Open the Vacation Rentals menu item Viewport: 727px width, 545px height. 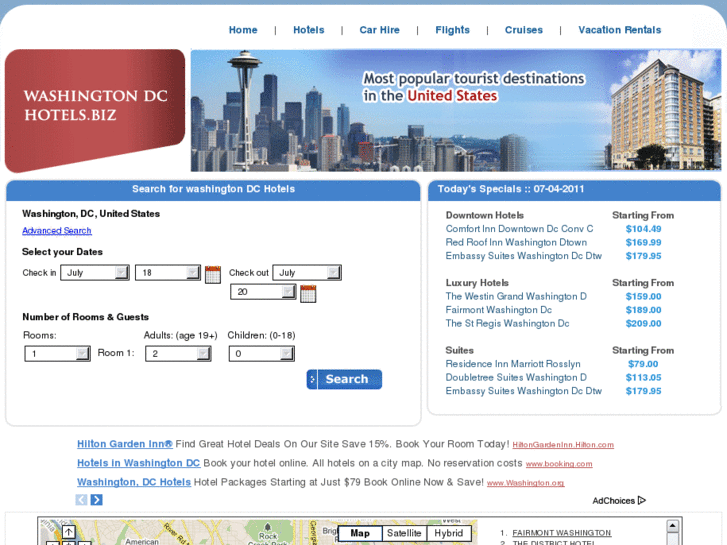619,30
